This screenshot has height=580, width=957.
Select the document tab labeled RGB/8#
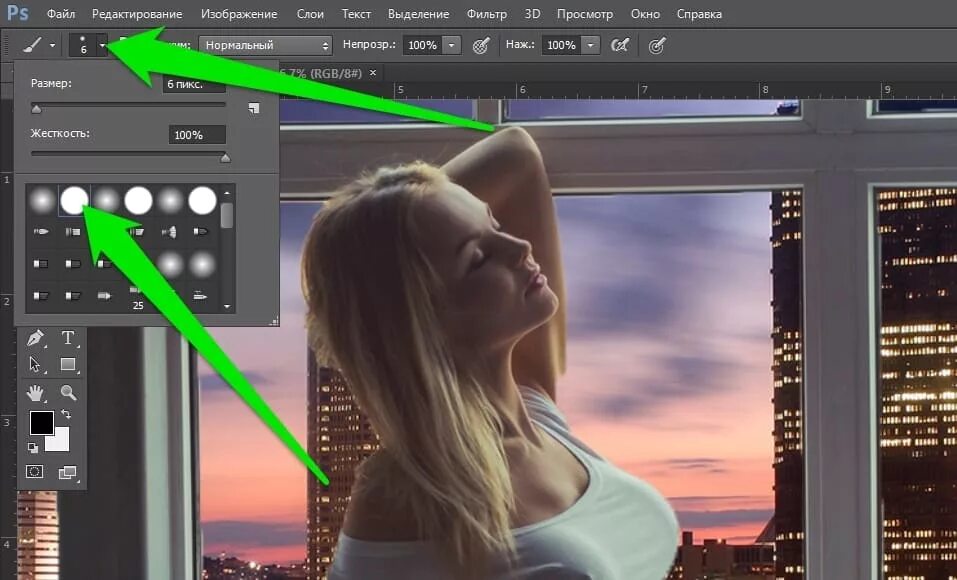(320, 73)
